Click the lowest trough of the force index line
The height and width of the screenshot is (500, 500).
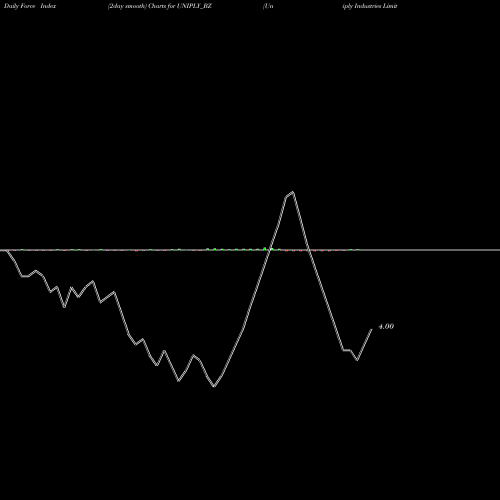[x=214, y=386]
